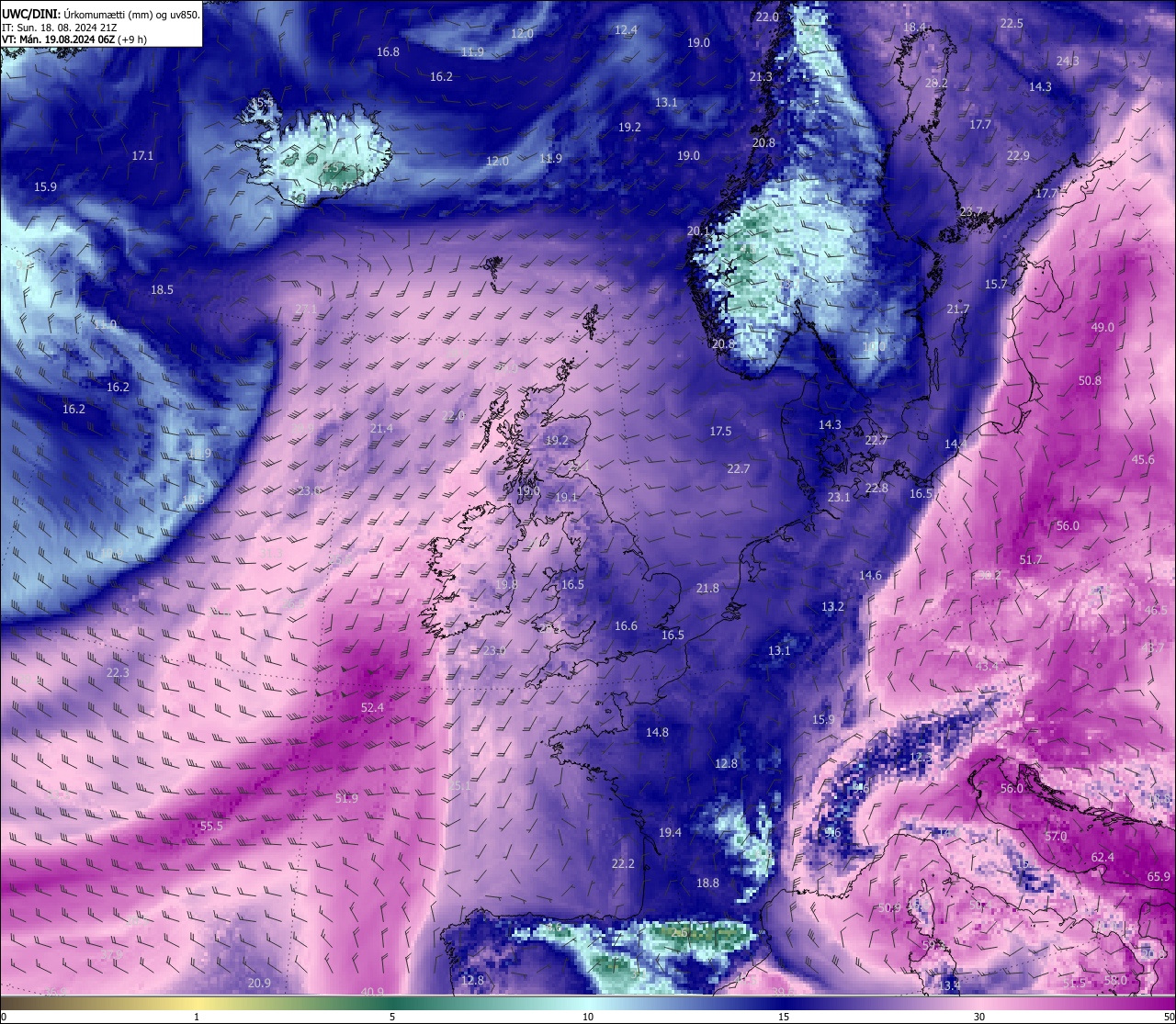Screen dimensions: 1176x1024
Task: Click the 16.8 value on the map
Action: 388,52
